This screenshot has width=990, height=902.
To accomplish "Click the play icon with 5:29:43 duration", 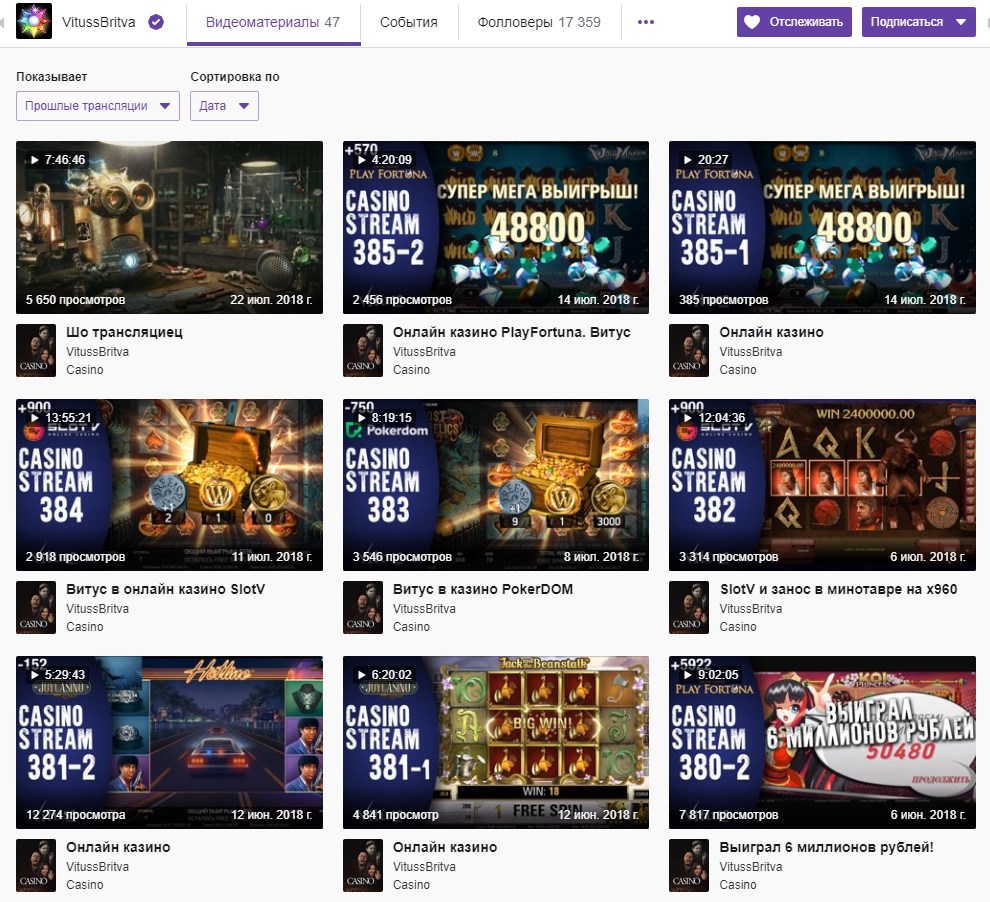I will pyautogui.click(x=35, y=674).
